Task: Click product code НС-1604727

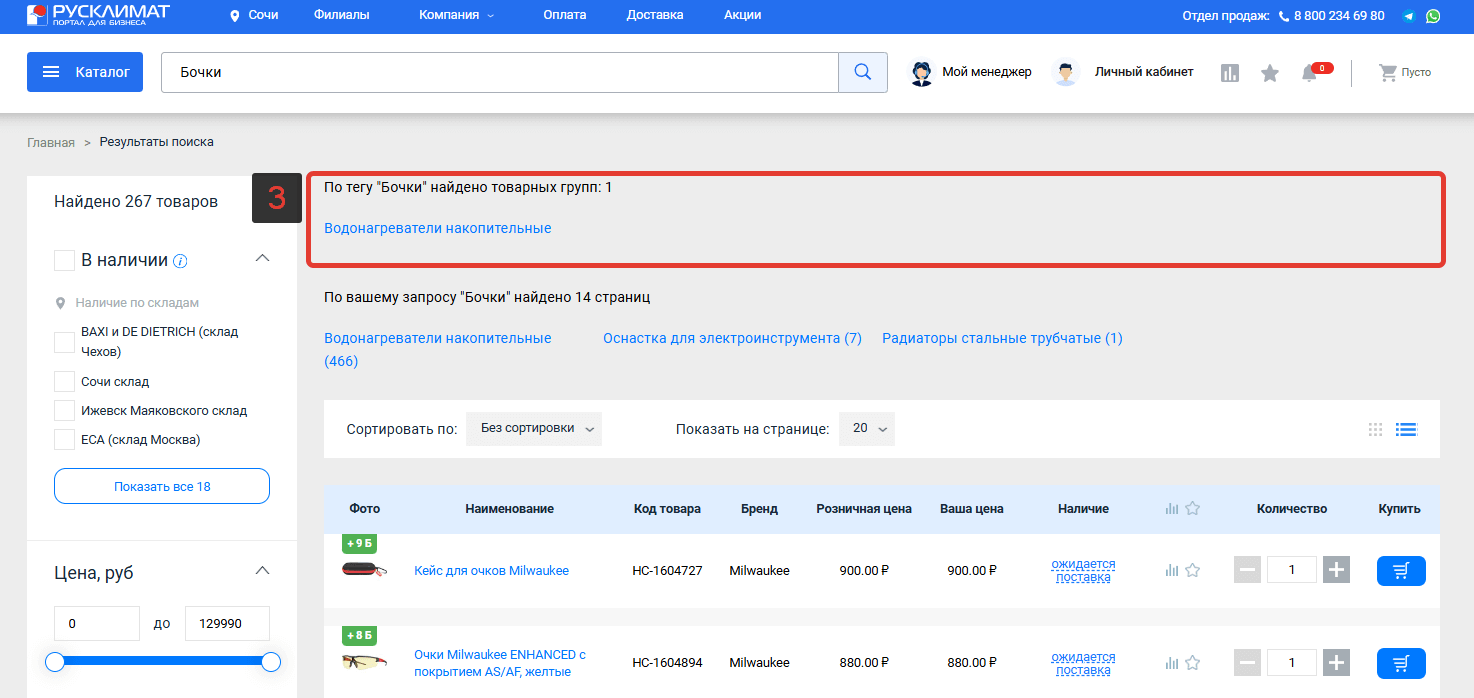Action: (667, 571)
